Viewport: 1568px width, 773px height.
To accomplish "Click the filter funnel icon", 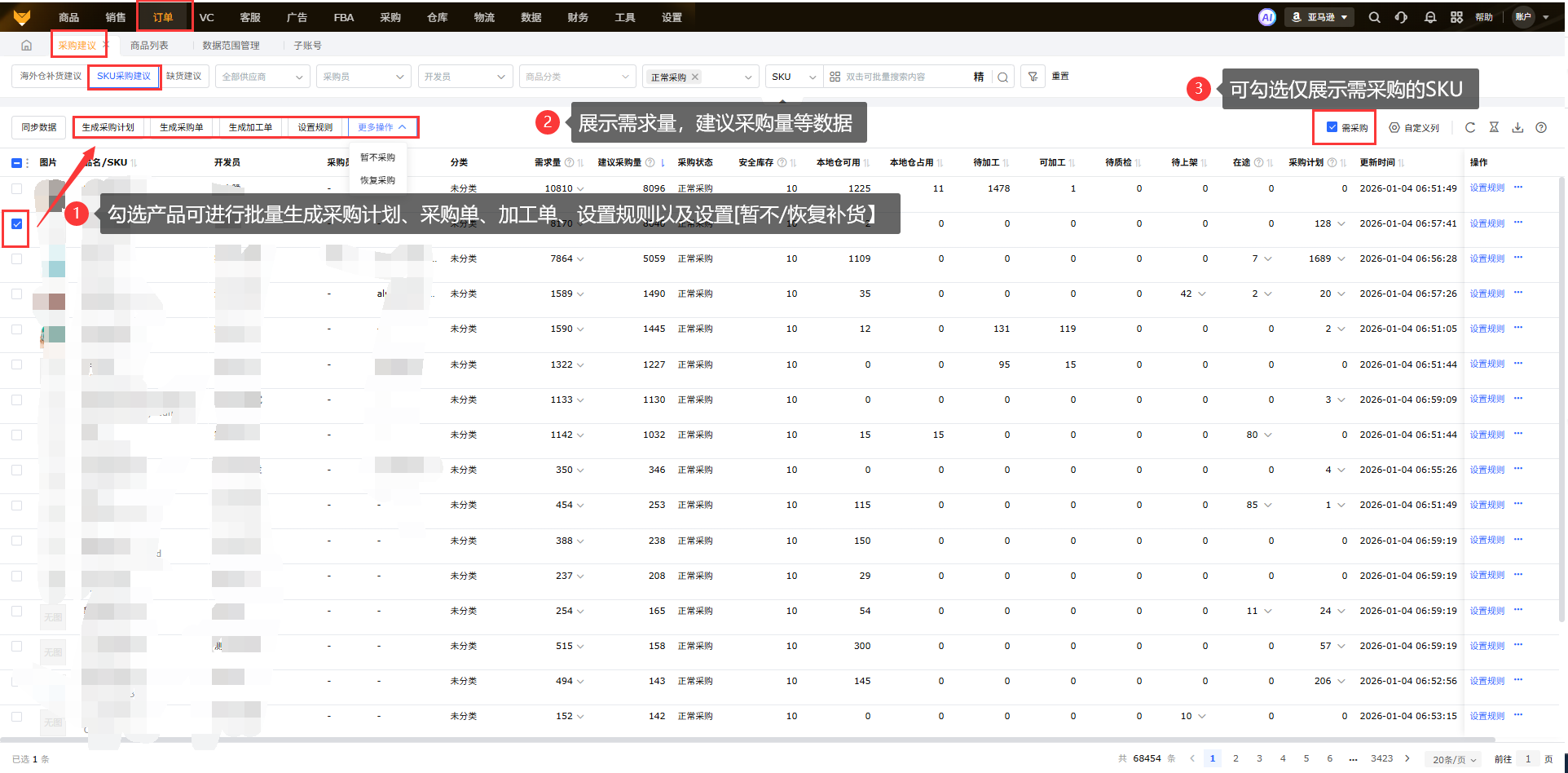I will pos(1033,77).
